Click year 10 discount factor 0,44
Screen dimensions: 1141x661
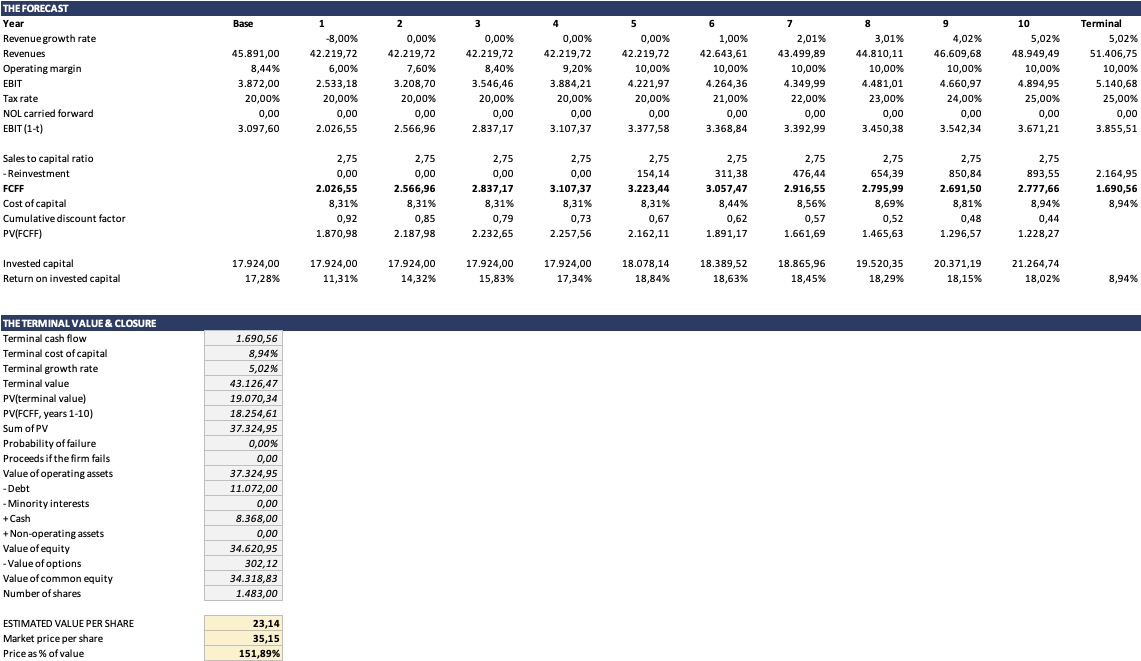(x=1049, y=218)
